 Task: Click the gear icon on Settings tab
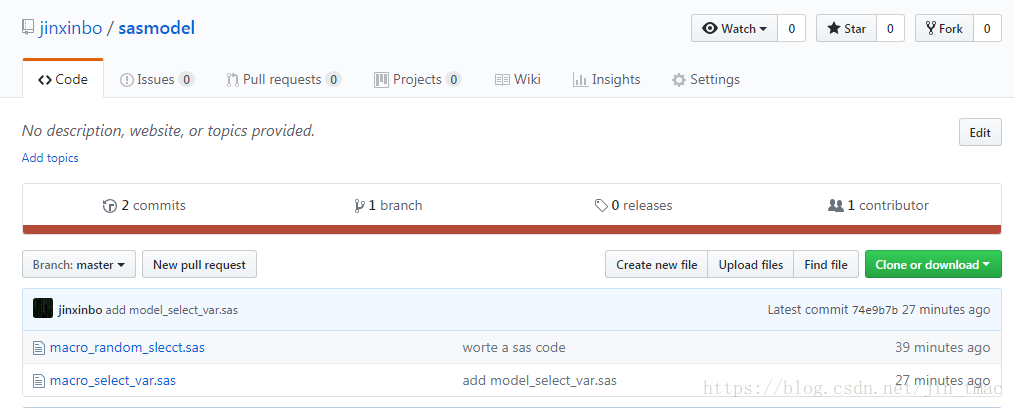click(678, 80)
